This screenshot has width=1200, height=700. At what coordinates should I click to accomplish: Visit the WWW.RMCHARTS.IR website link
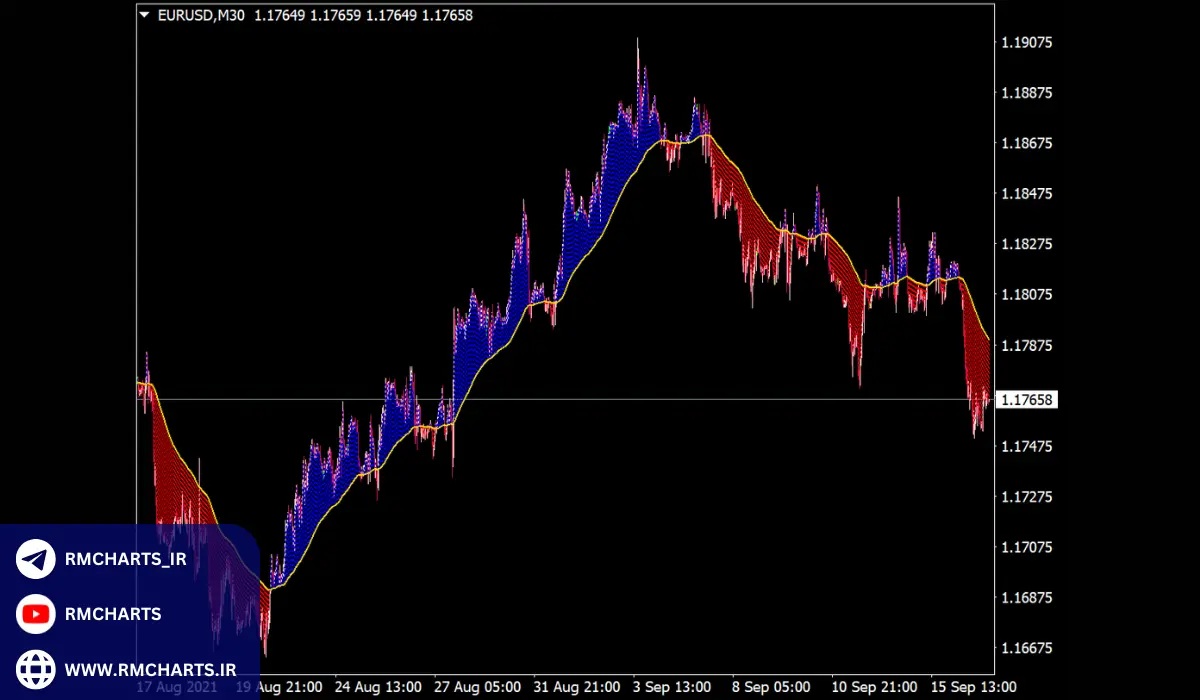[x=150, y=667]
